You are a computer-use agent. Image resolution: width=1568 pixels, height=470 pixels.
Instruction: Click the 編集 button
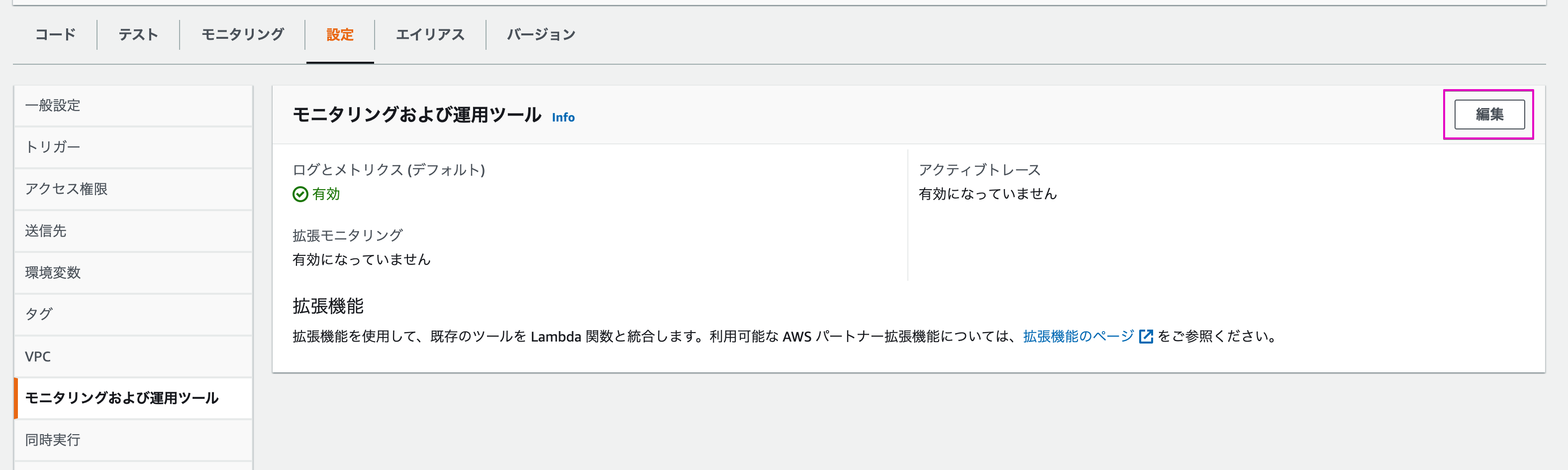tap(1489, 114)
